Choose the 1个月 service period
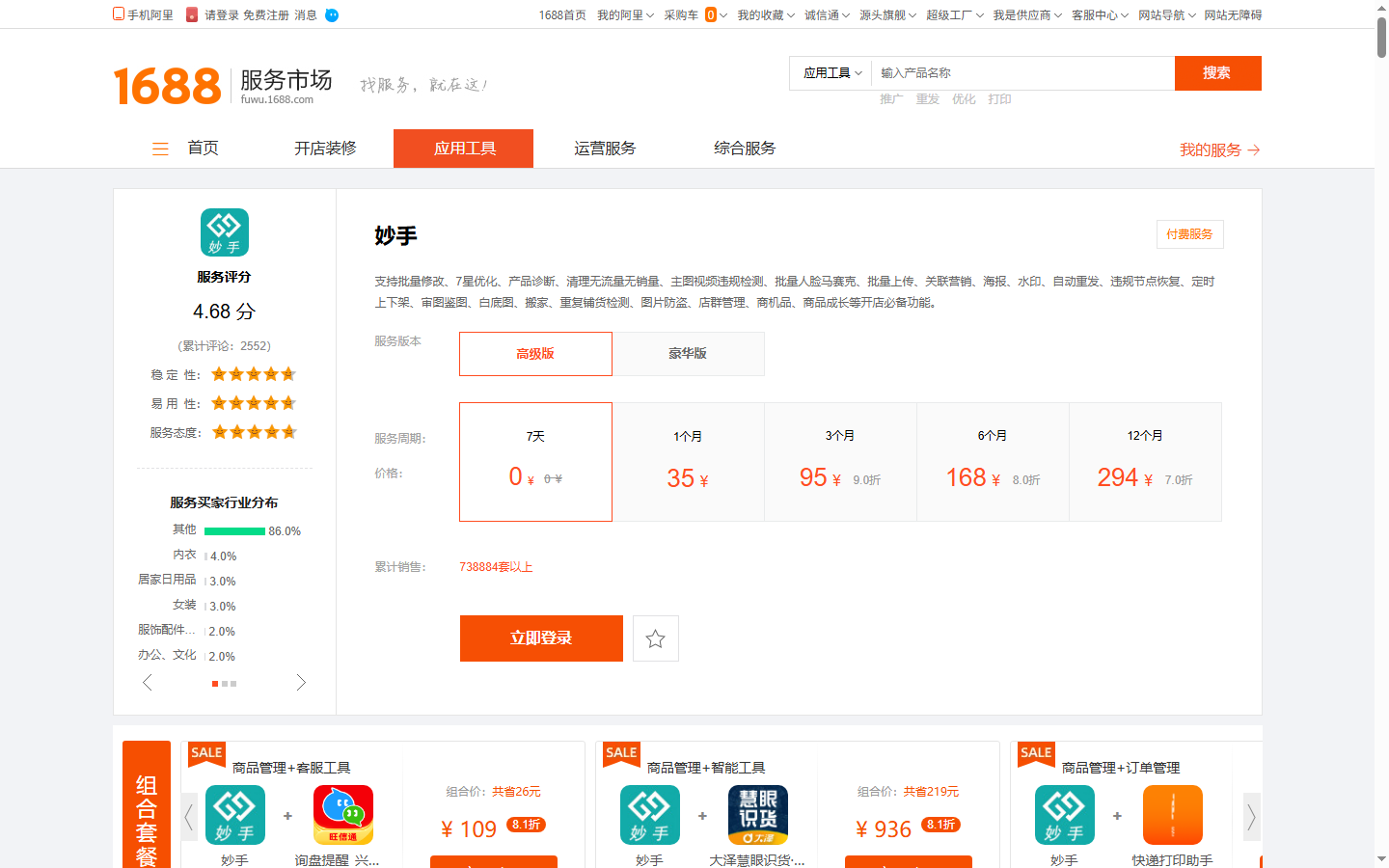 pyautogui.click(x=688, y=462)
